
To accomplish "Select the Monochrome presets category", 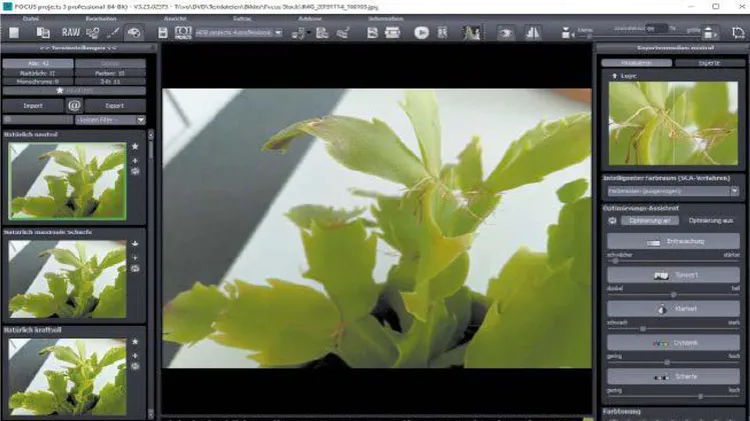I will pos(38,82).
